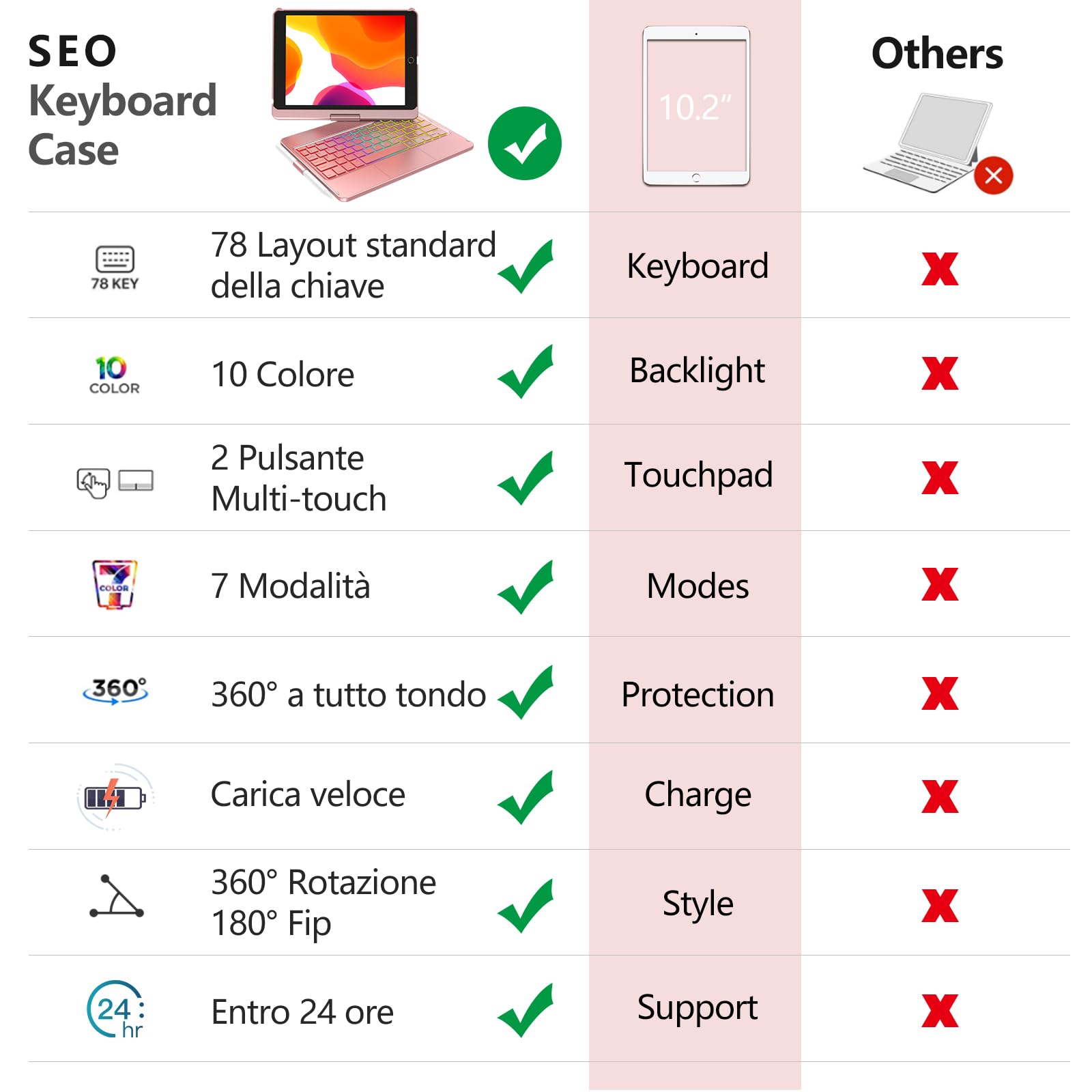Click the red X in Support row
Image resolution: width=1092 pixels, height=1092 pixels.
(x=939, y=1010)
